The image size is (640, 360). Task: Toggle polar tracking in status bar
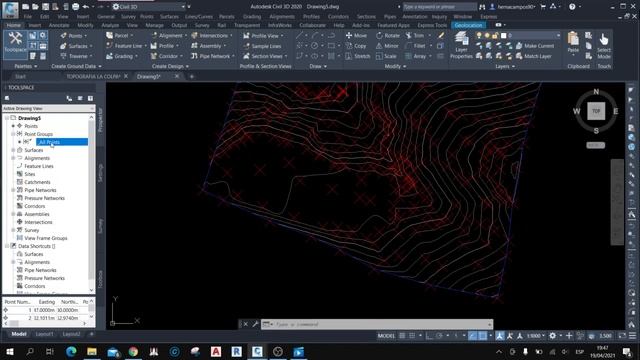[439, 336]
